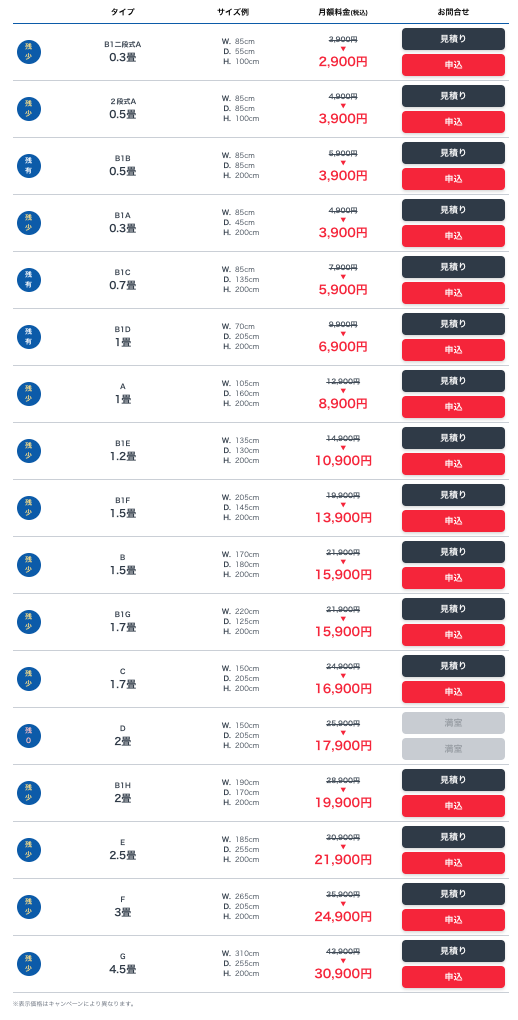Click 見積り for B1C 0.7畳 unit
This screenshot has width=518, height=1020.
453,267
